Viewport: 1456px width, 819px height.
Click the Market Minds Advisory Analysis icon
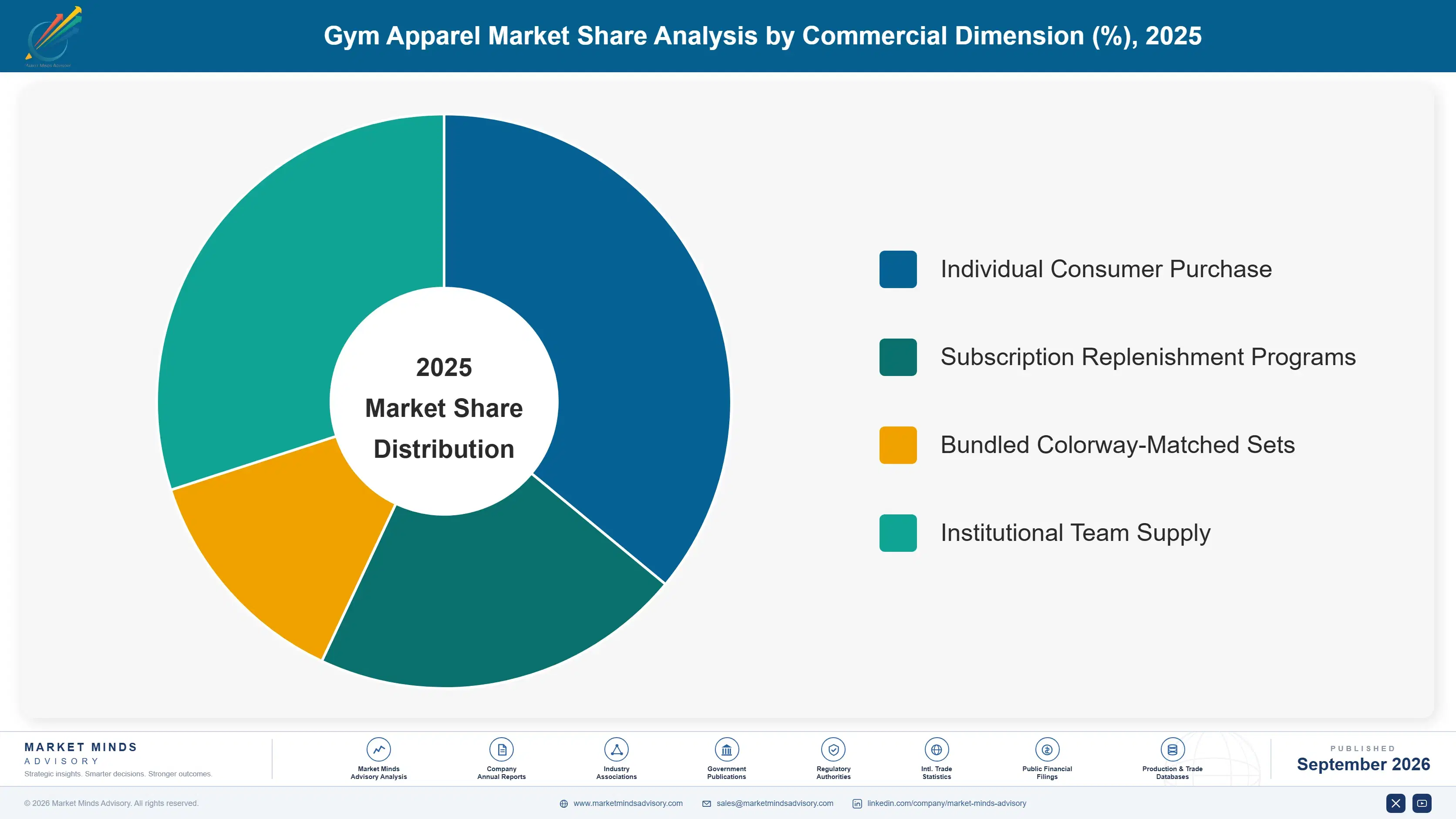pos(378,749)
